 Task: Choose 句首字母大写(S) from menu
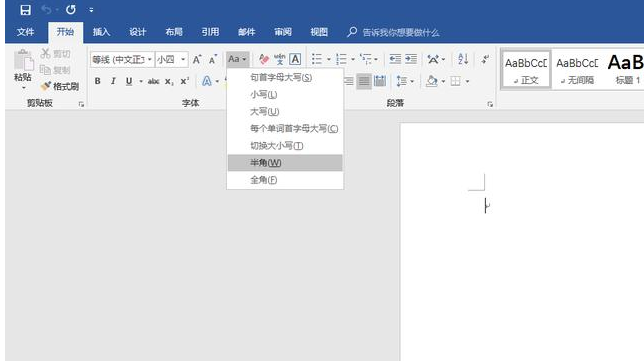285,77
